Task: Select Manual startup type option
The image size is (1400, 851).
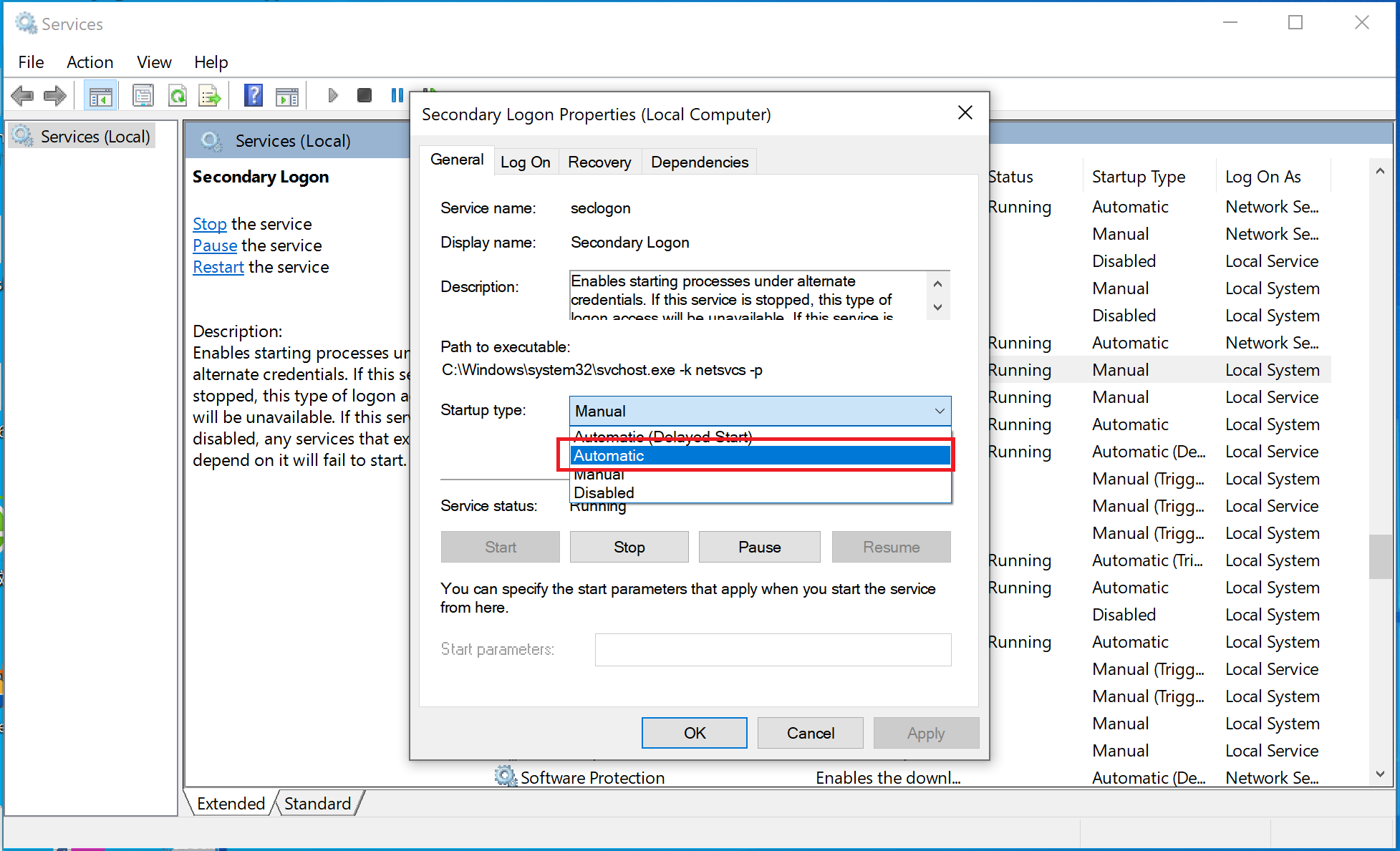Action: click(x=599, y=474)
